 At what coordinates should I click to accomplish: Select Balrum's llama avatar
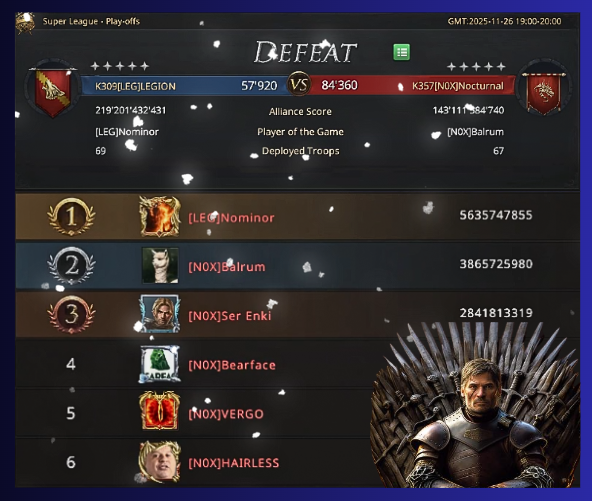click(160, 265)
